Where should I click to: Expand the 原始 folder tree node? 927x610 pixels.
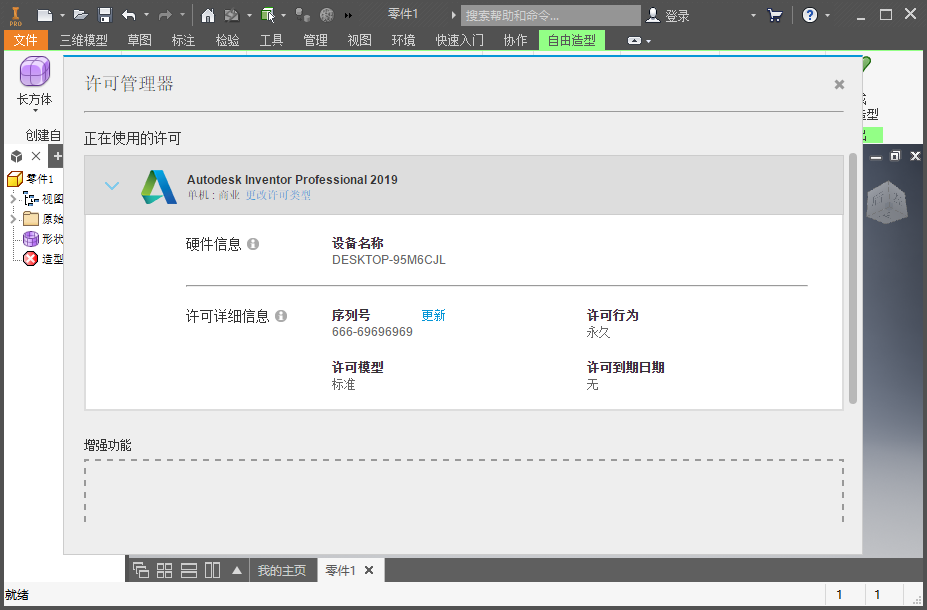13,219
